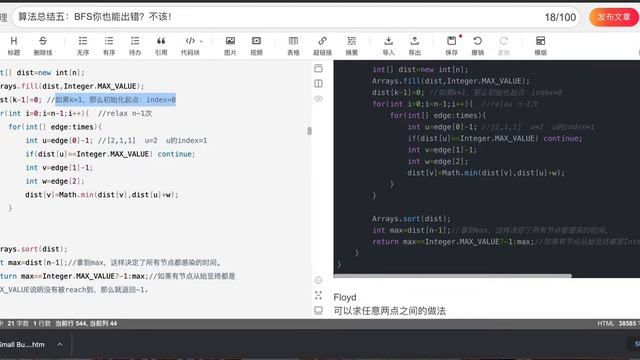Insert an image with 图片
The height and width of the screenshot is (360, 640).
pos(230,45)
